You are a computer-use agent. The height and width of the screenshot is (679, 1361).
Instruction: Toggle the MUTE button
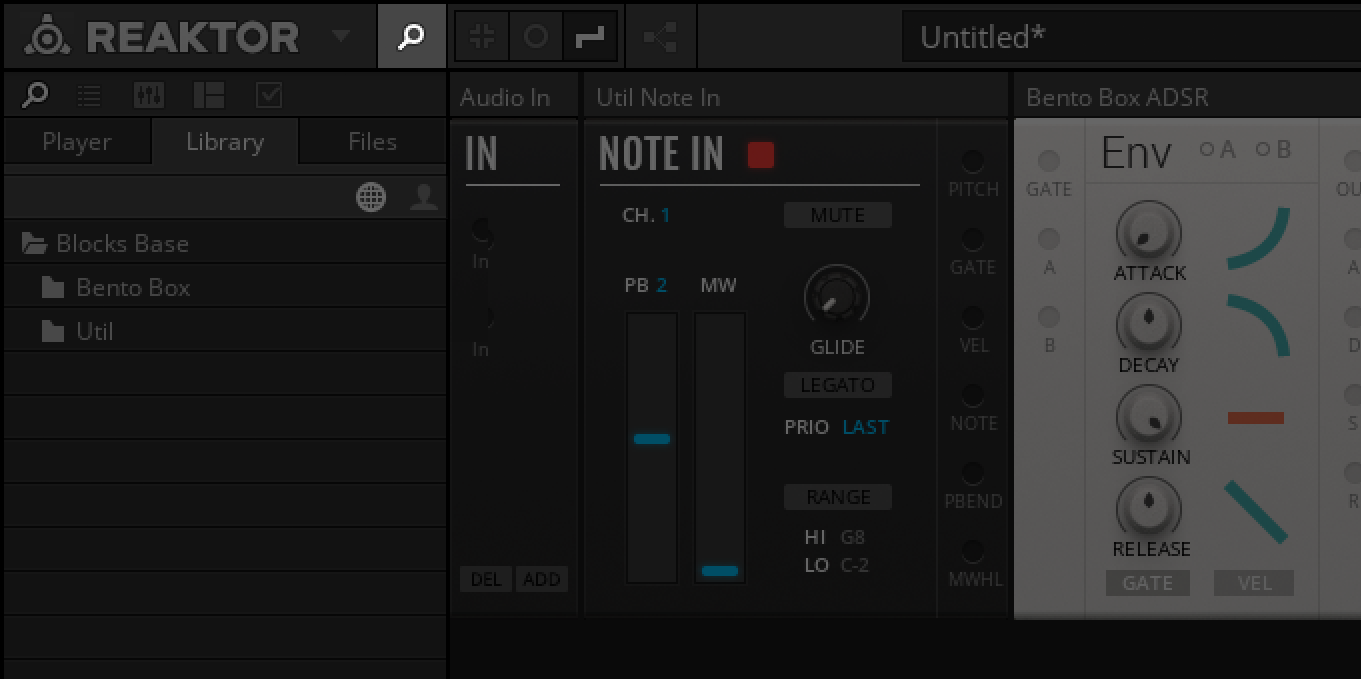838,215
